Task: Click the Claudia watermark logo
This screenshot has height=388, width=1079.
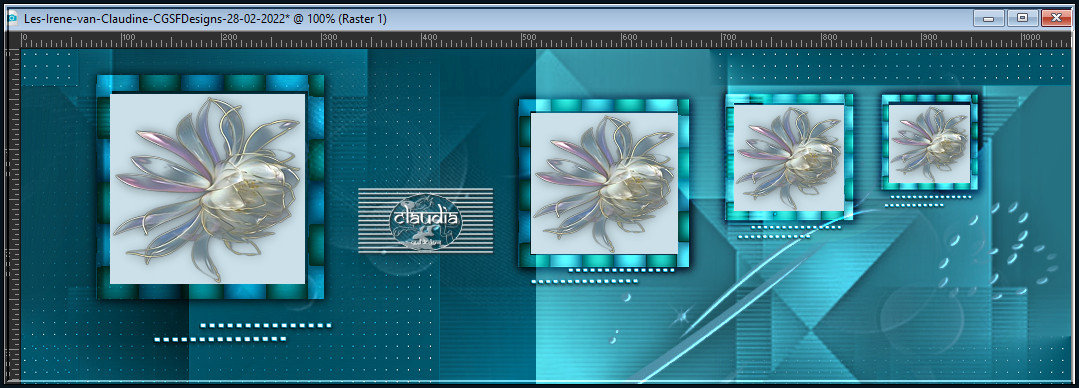Action: [425, 221]
